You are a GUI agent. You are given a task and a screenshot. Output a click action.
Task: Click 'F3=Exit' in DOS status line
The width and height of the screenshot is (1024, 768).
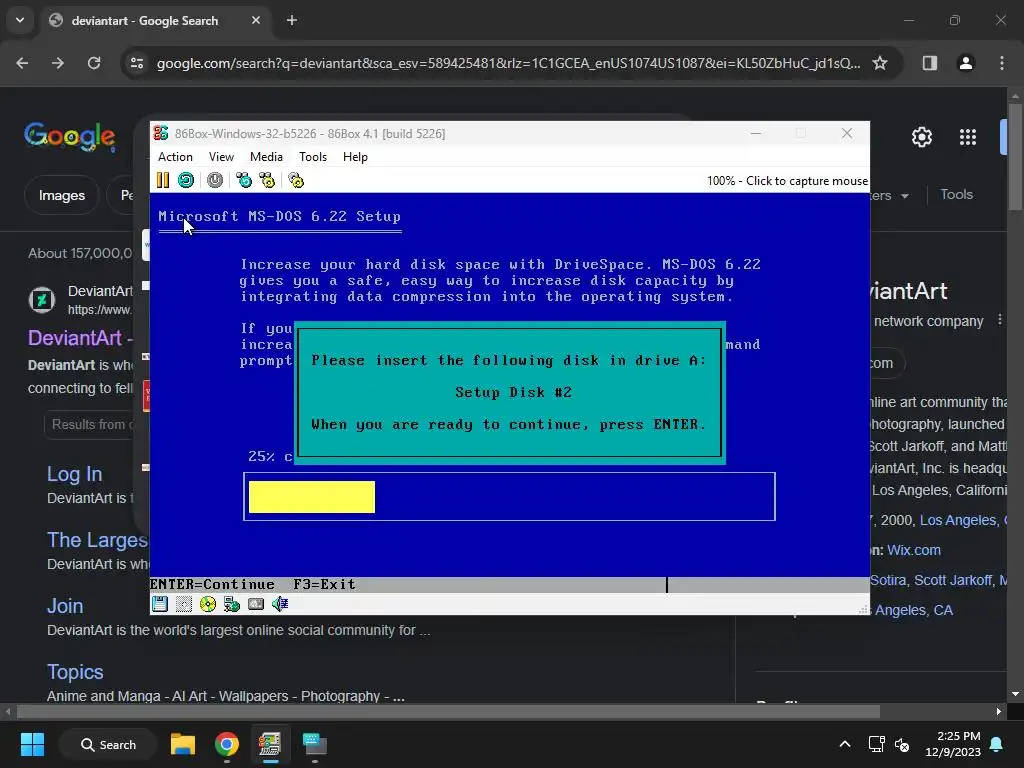tap(325, 584)
